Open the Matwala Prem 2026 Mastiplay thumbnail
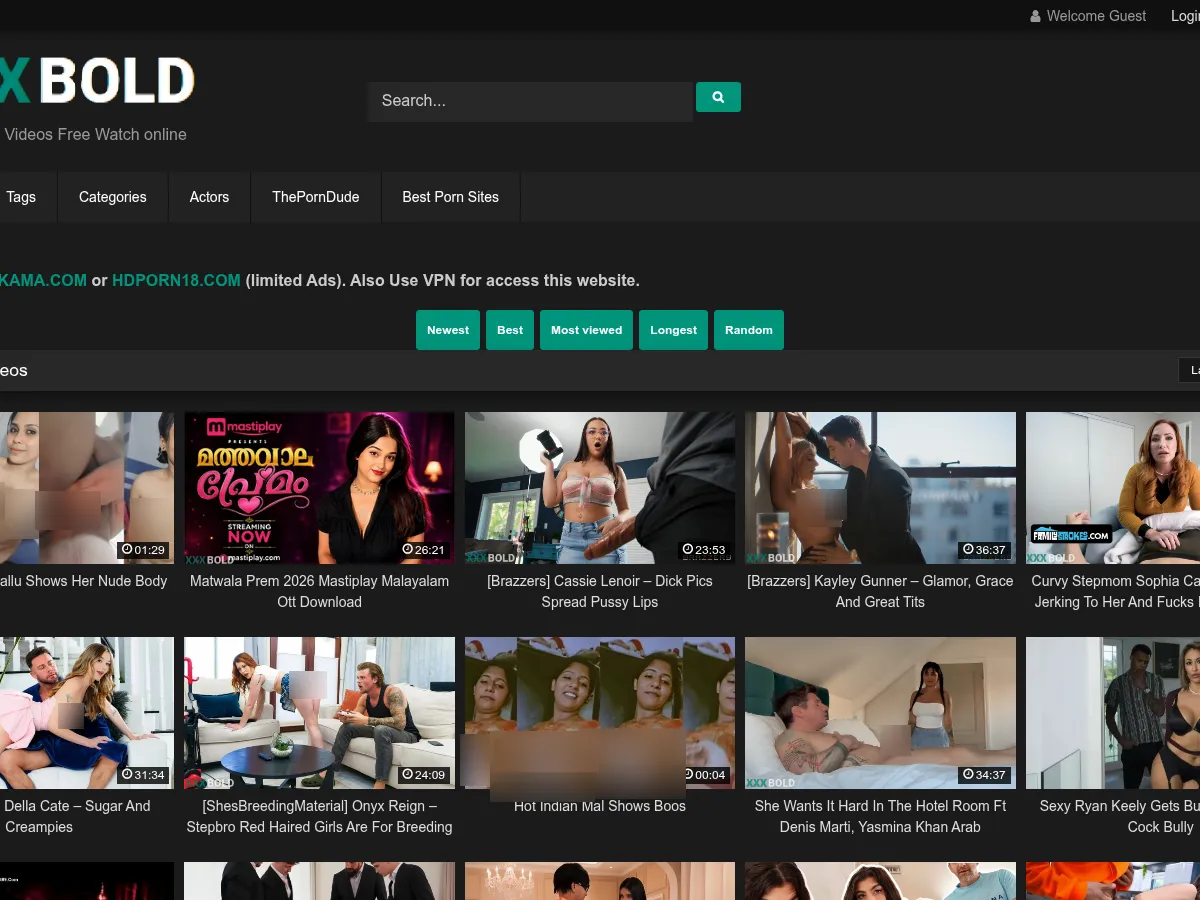Image resolution: width=1200 pixels, height=900 pixels. pos(320,488)
